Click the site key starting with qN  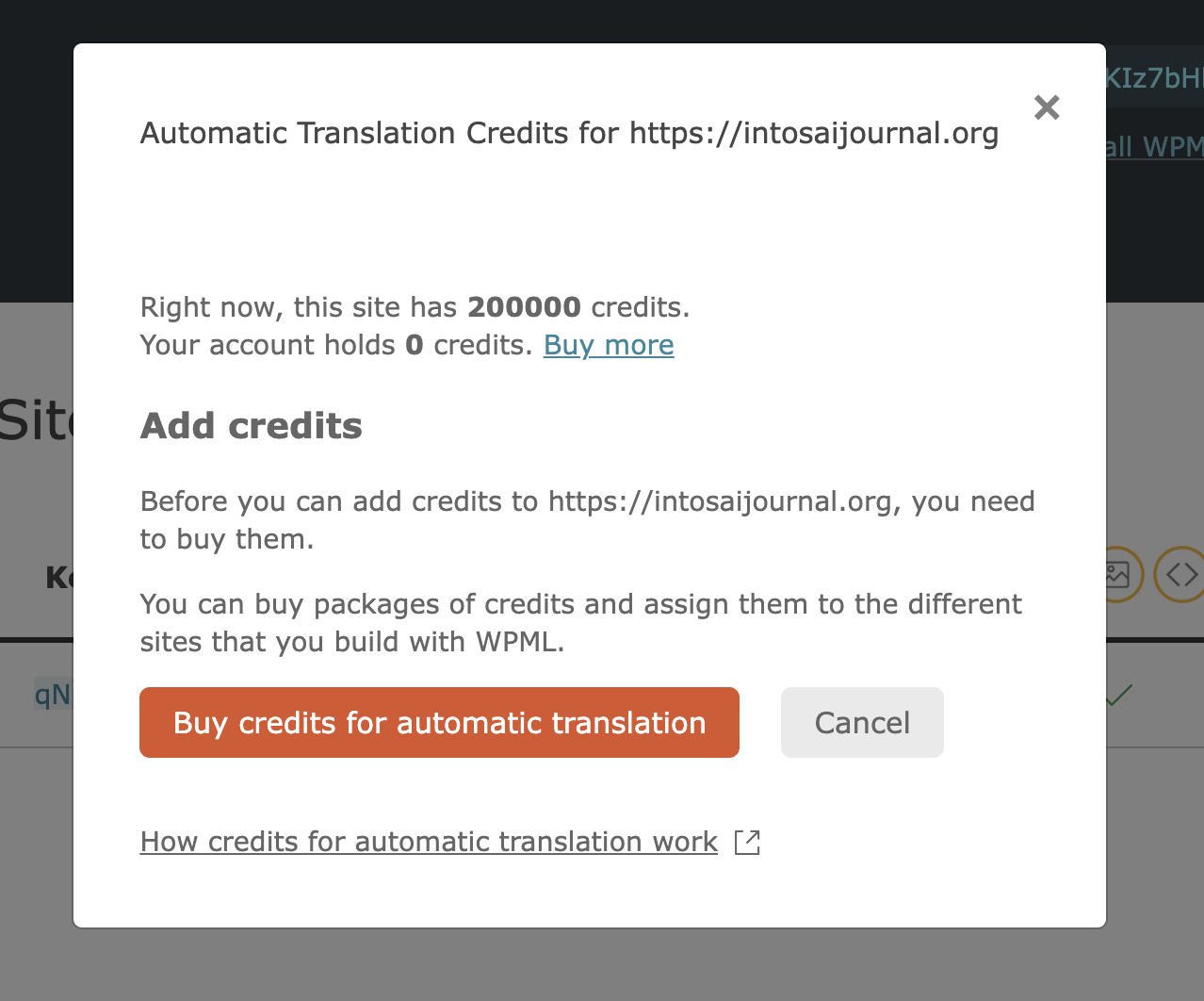pyautogui.click(x=53, y=695)
